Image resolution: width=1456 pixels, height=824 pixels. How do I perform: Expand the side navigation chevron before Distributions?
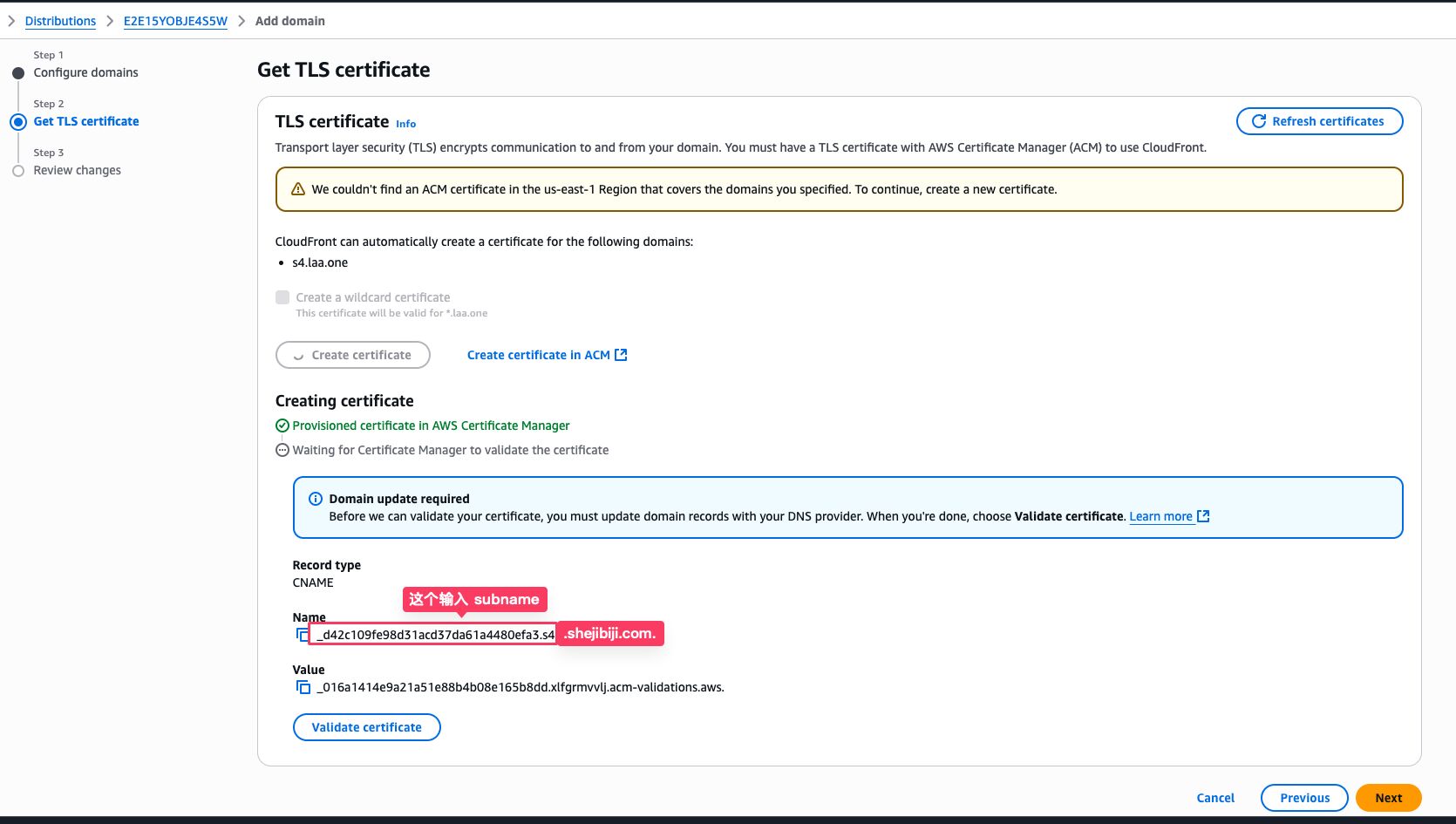pos(11,21)
